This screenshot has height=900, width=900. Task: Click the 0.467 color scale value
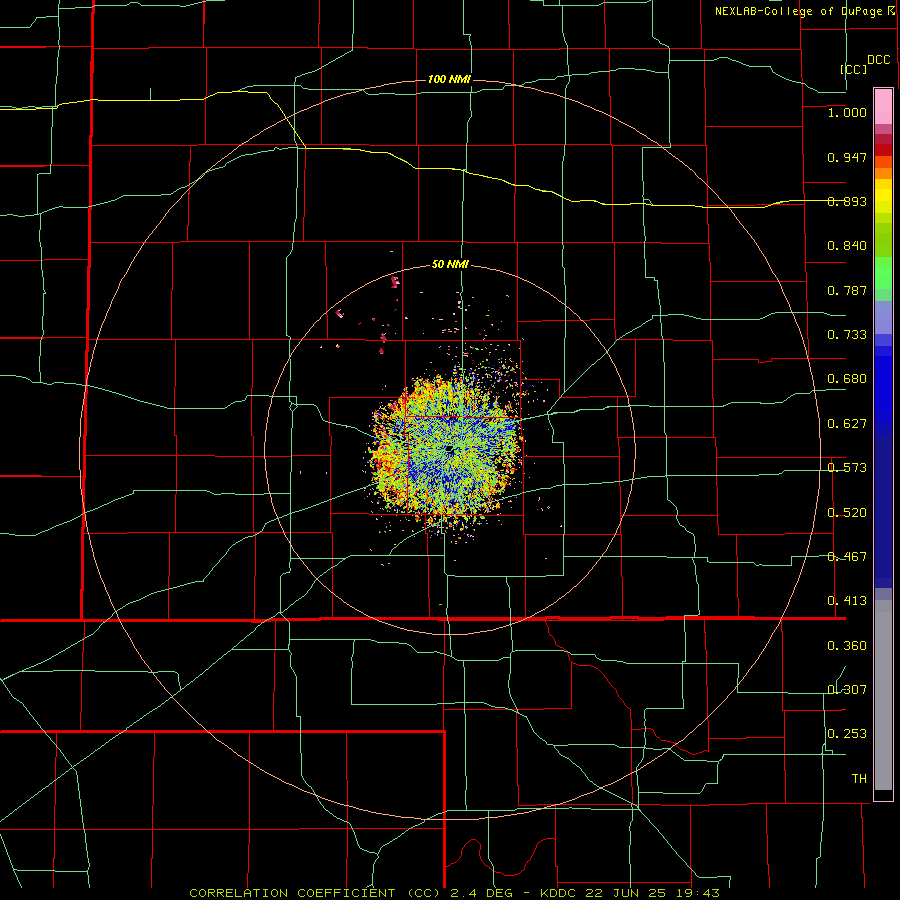coord(847,557)
